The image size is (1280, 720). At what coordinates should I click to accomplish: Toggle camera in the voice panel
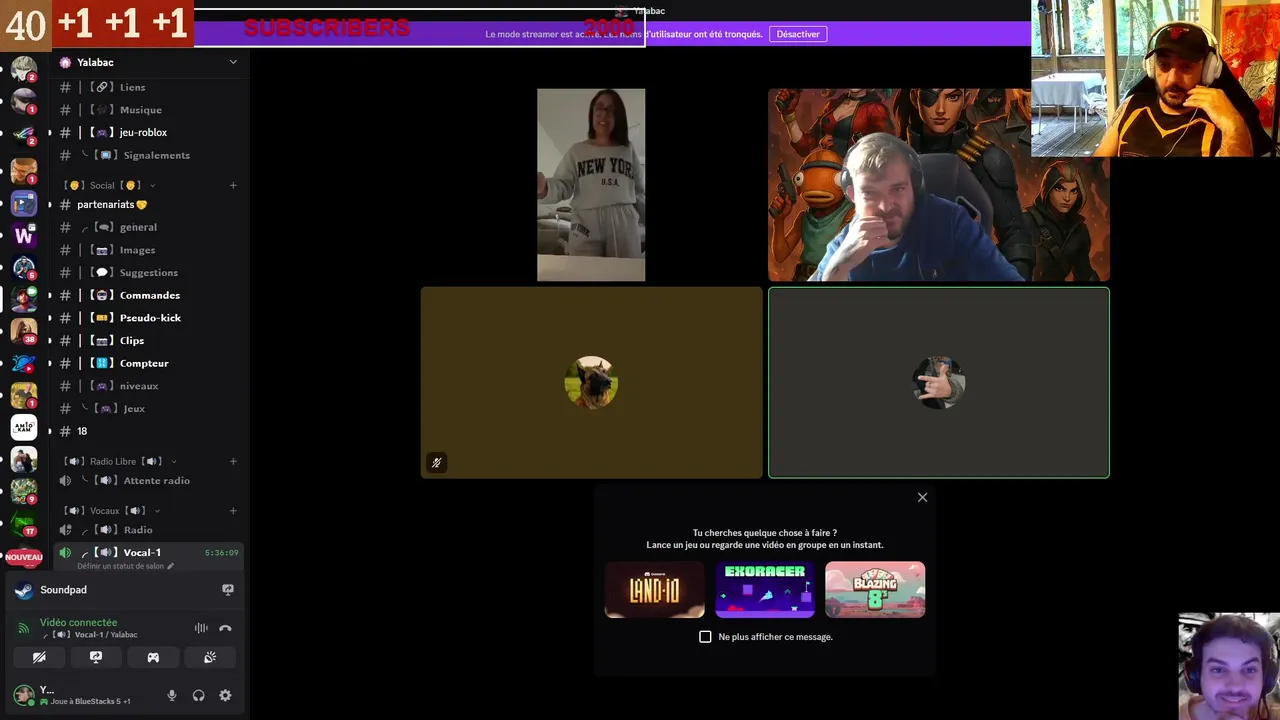(x=39, y=657)
